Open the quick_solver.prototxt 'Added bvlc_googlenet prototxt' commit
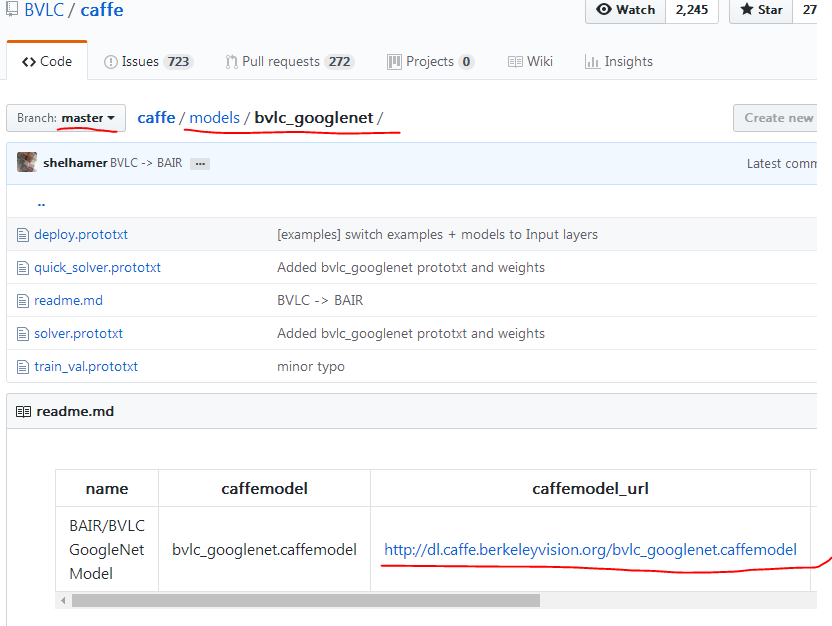 pyautogui.click(x=411, y=267)
